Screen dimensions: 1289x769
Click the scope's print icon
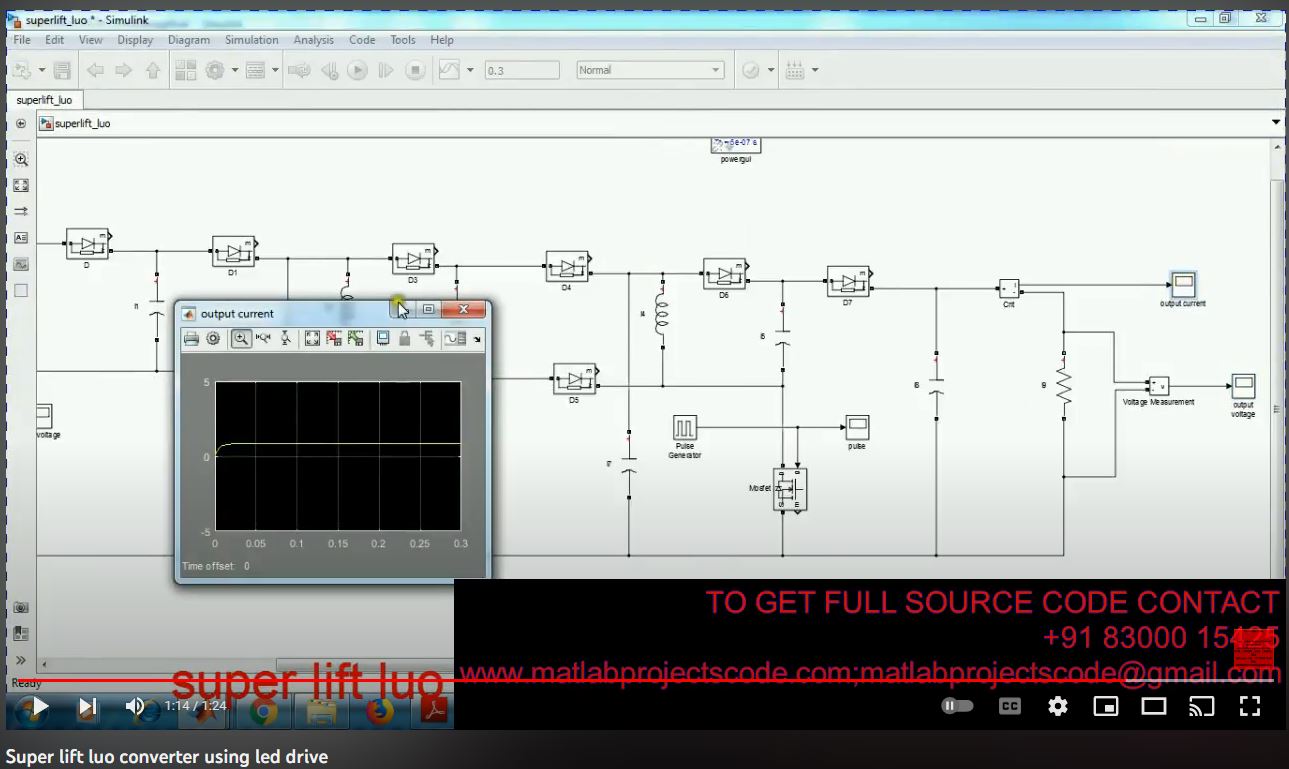coord(191,339)
